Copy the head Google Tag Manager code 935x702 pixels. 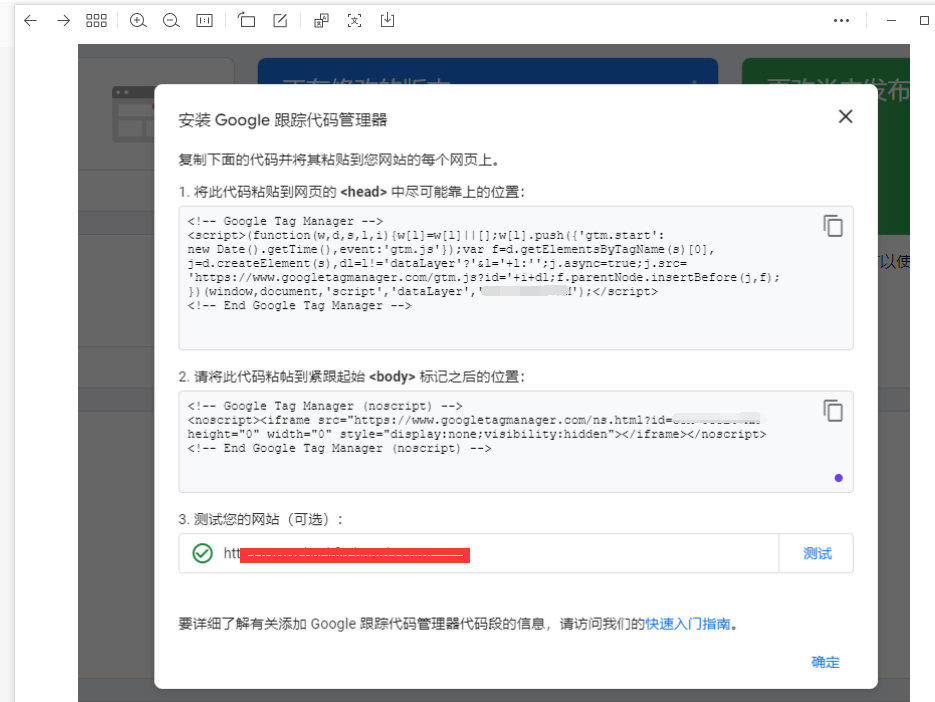[x=833, y=226]
